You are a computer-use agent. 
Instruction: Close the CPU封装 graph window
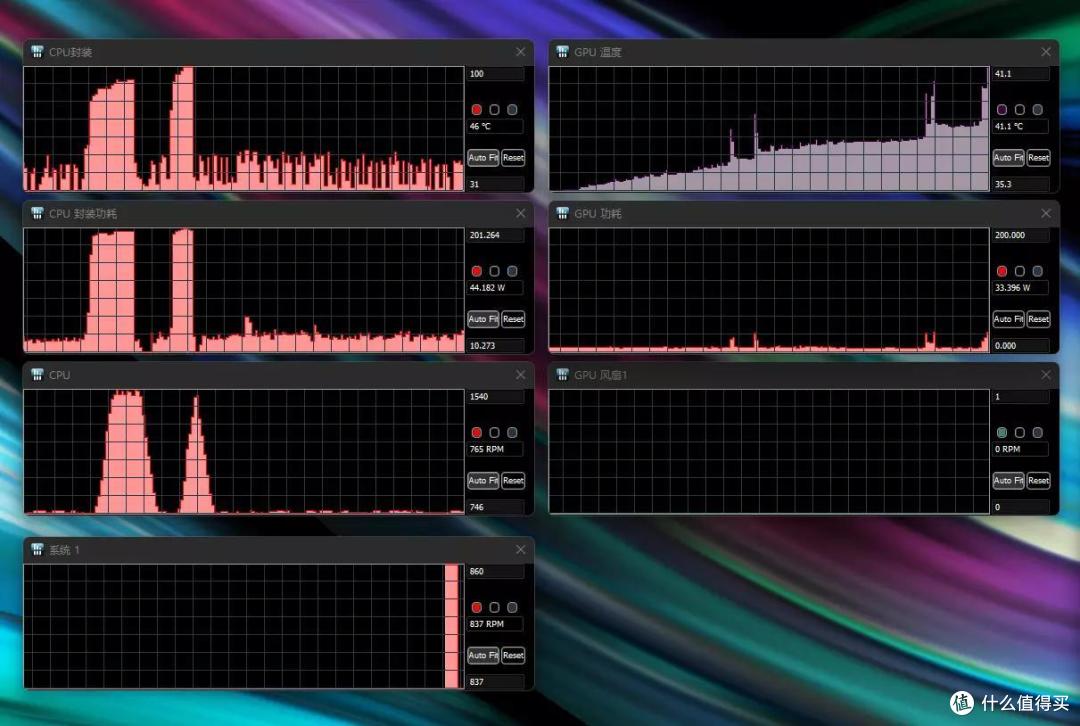tap(520, 52)
